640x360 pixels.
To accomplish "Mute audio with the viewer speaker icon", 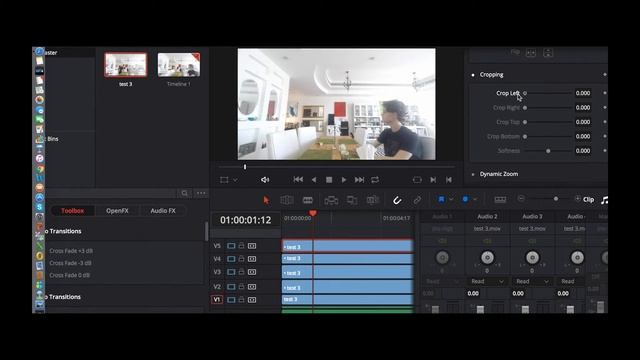I will click(265, 180).
